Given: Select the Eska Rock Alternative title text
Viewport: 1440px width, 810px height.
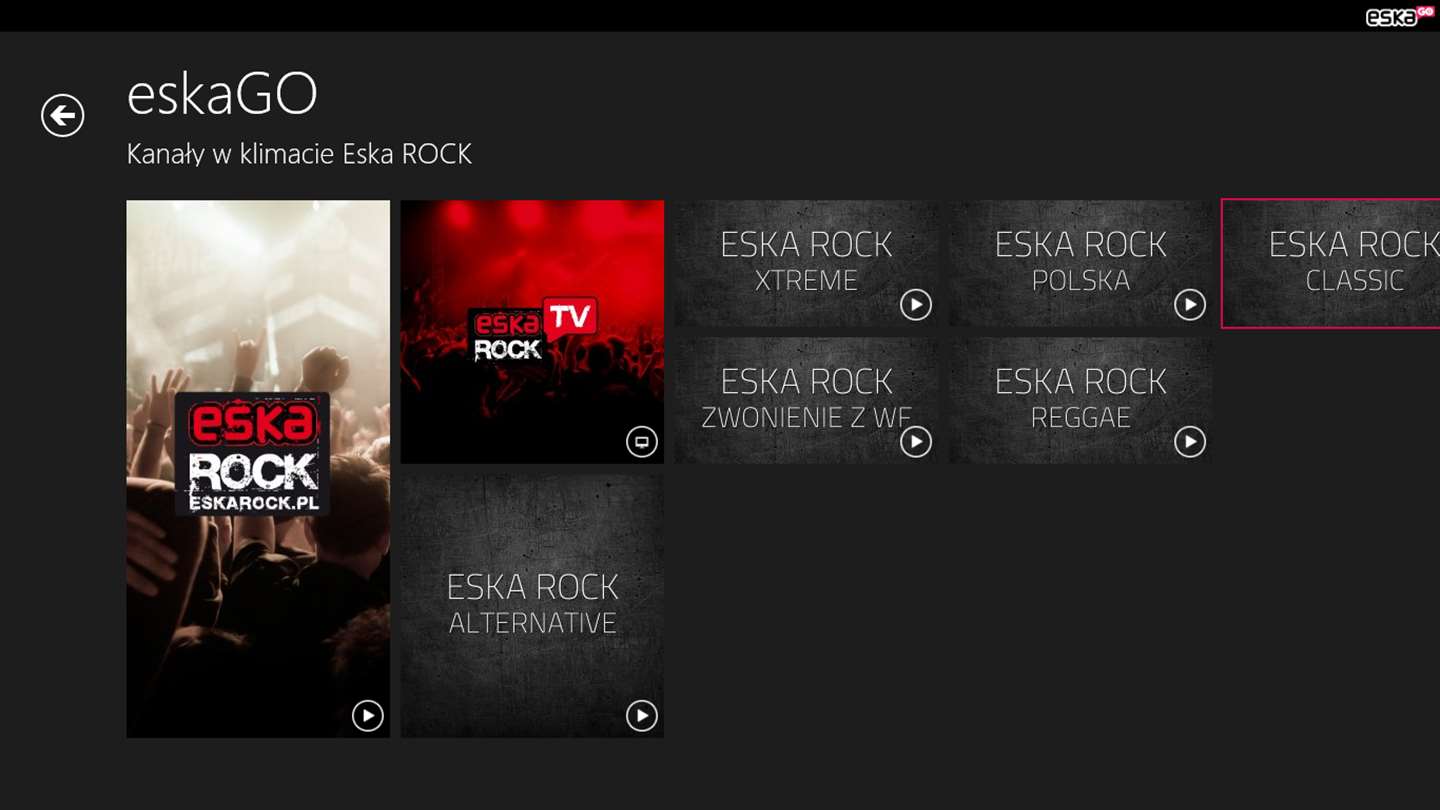Looking at the screenshot, I should pyautogui.click(x=532, y=604).
